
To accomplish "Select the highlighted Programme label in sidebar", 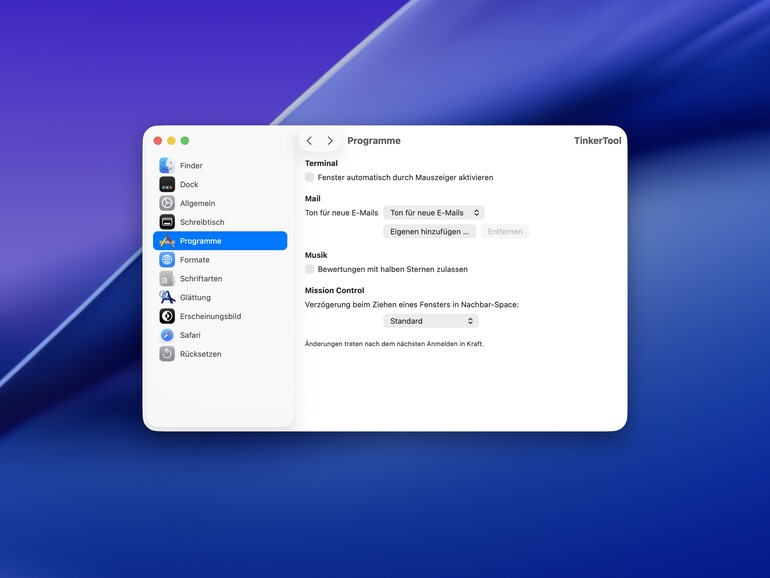I will [x=200, y=241].
